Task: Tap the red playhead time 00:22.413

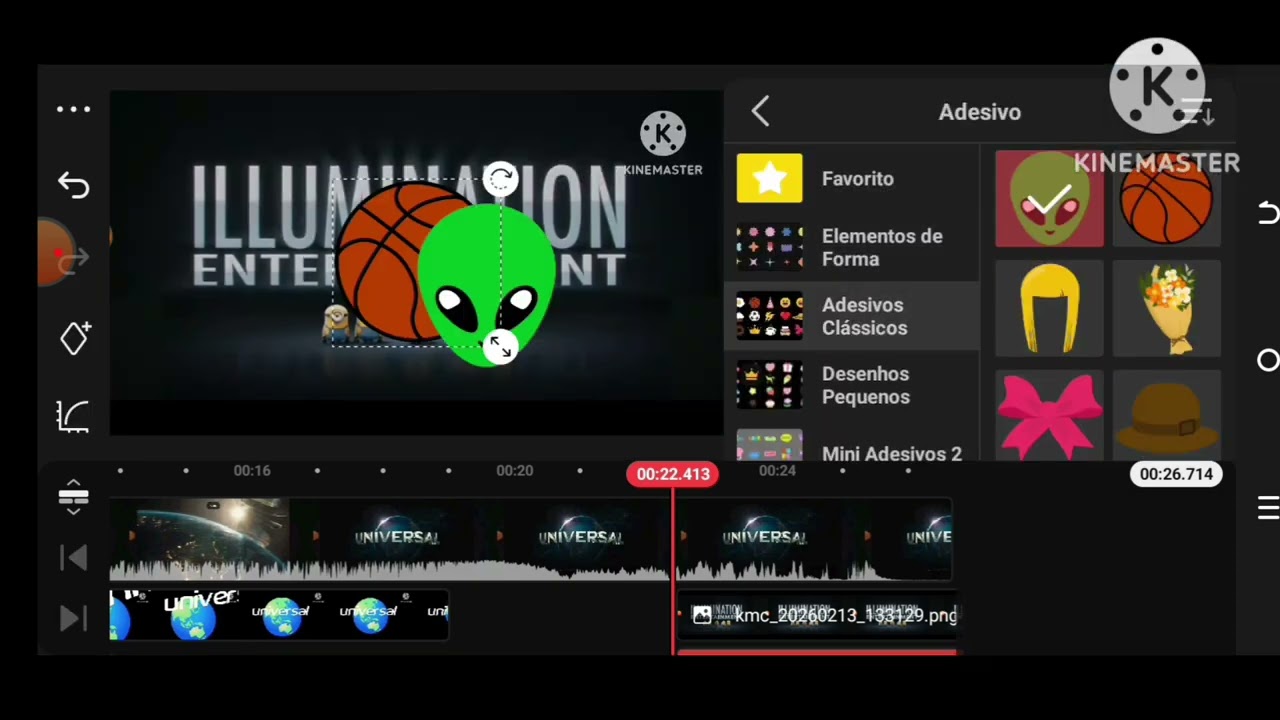Action: pos(672,474)
